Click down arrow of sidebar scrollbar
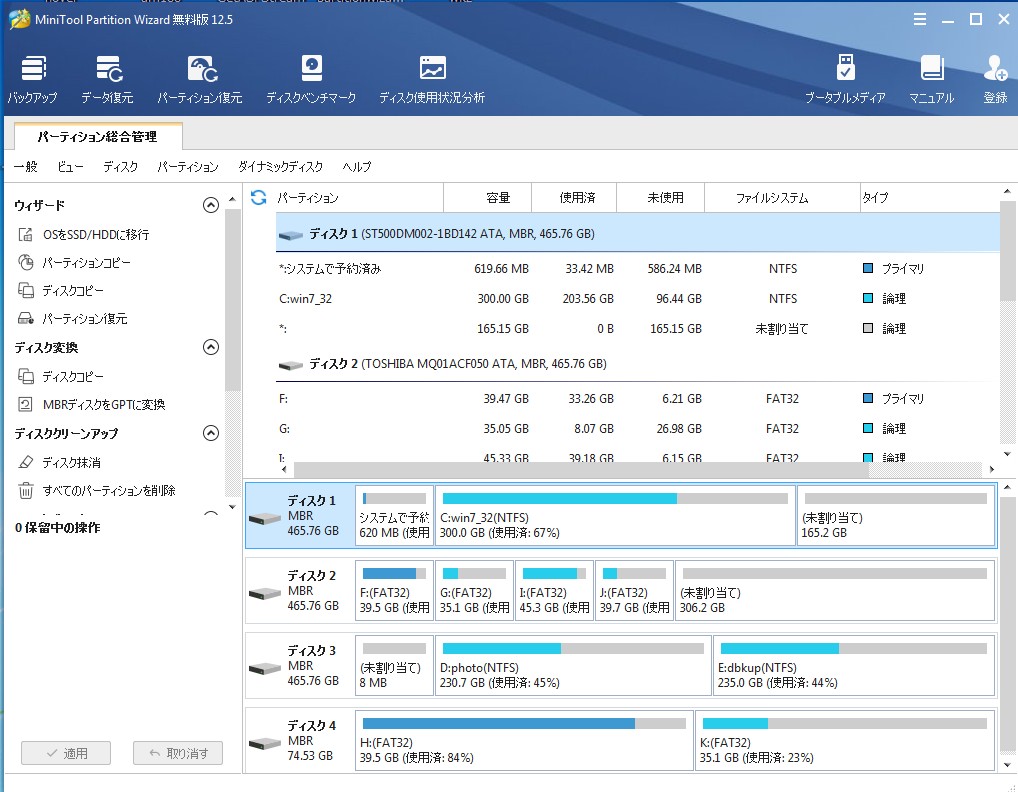 pos(232,507)
